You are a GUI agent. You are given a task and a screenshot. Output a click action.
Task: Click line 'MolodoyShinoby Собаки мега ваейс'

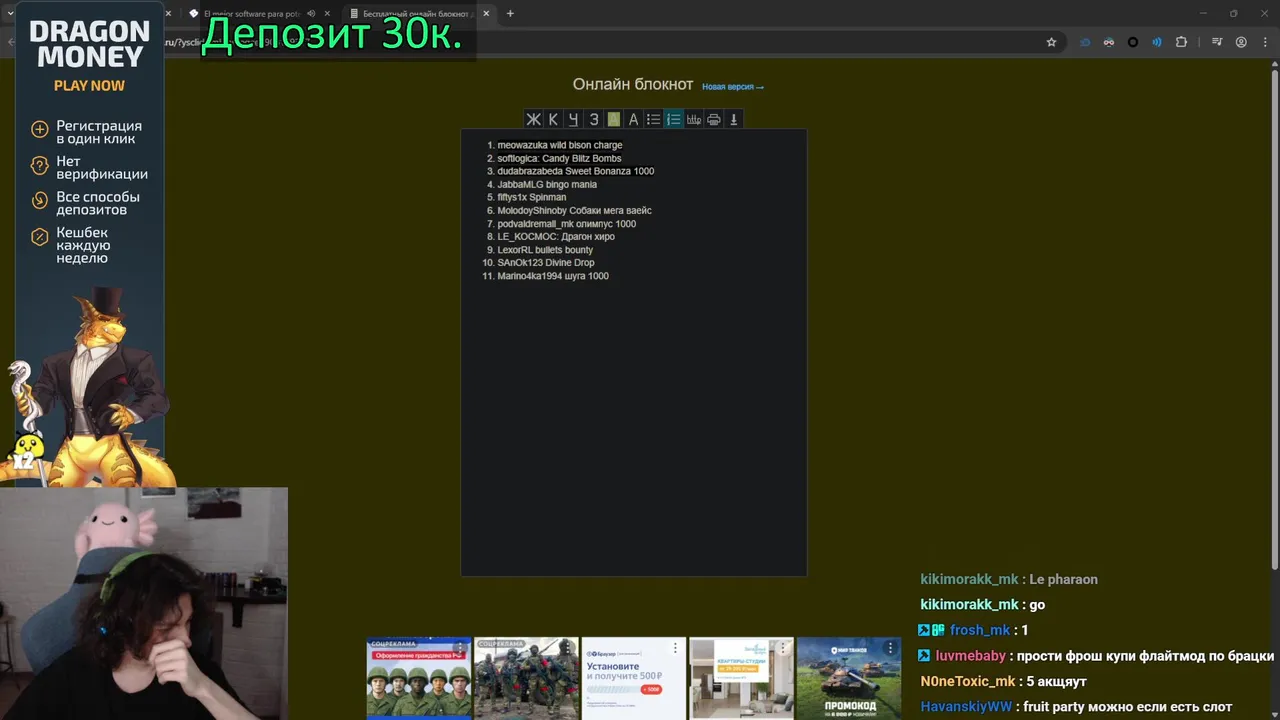574,210
